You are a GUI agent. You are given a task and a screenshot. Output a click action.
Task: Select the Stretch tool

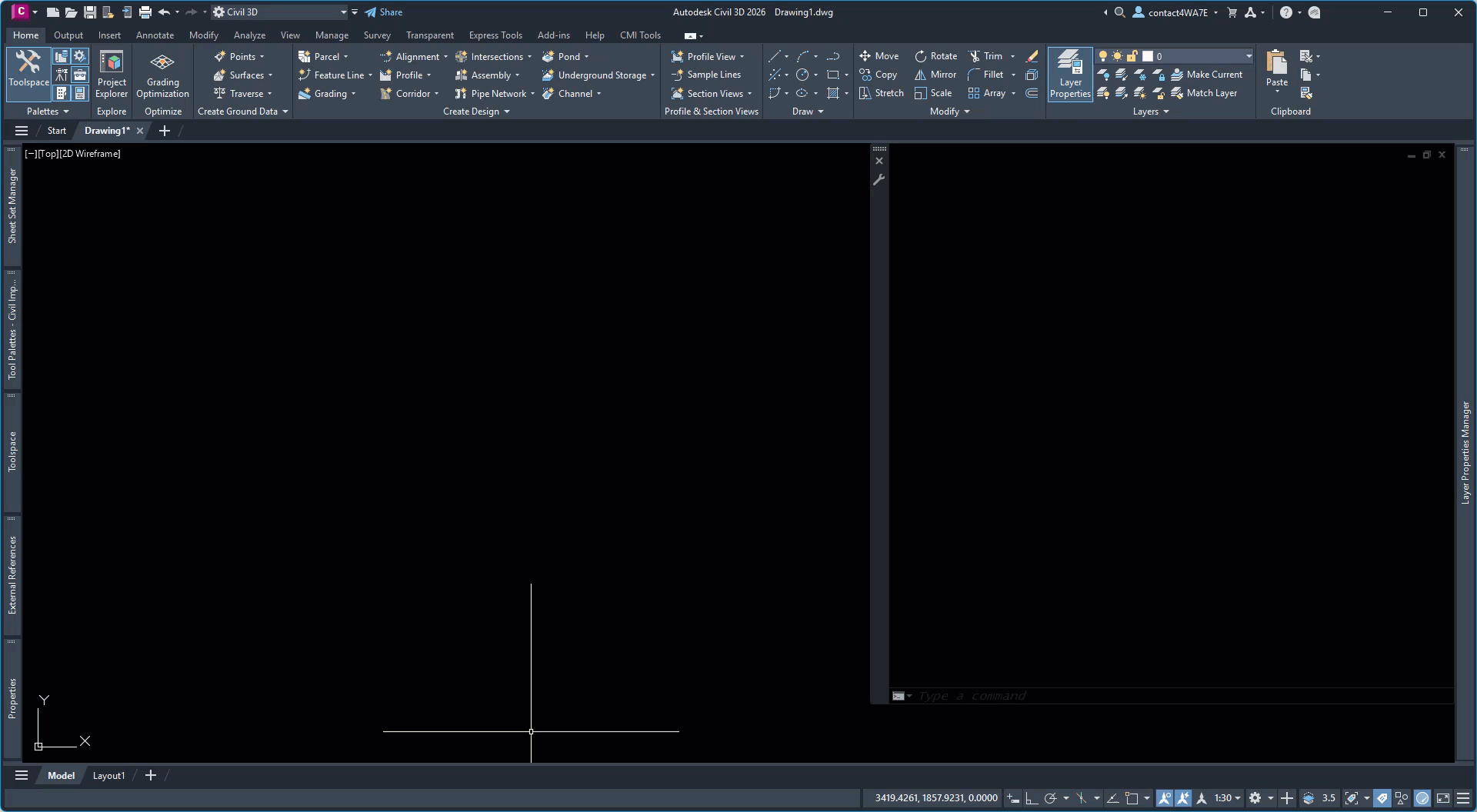coord(881,93)
